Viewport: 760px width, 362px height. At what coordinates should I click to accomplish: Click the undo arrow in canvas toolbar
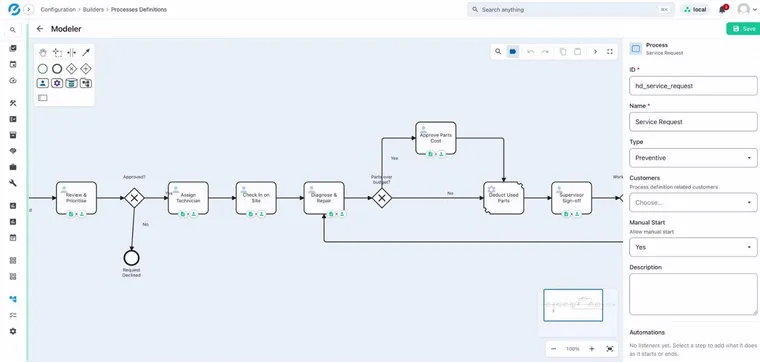pyautogui.click(x=531, y=52)
